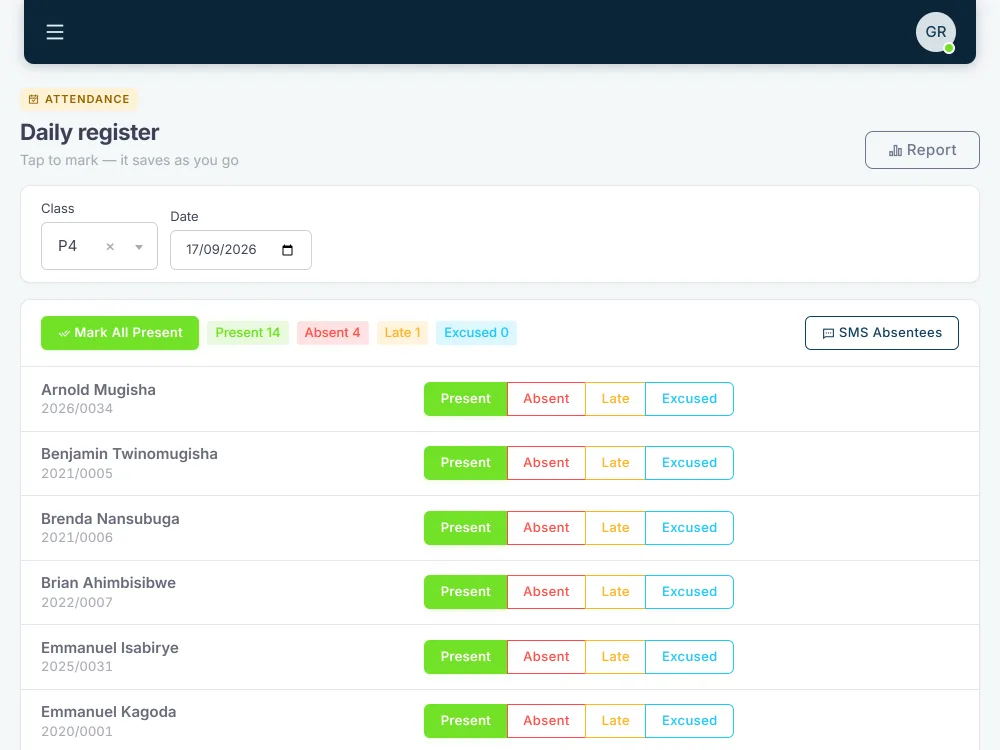Mark Brenda Nansubuga as Late
The image size is (1000, 750).
coord(615,528)
